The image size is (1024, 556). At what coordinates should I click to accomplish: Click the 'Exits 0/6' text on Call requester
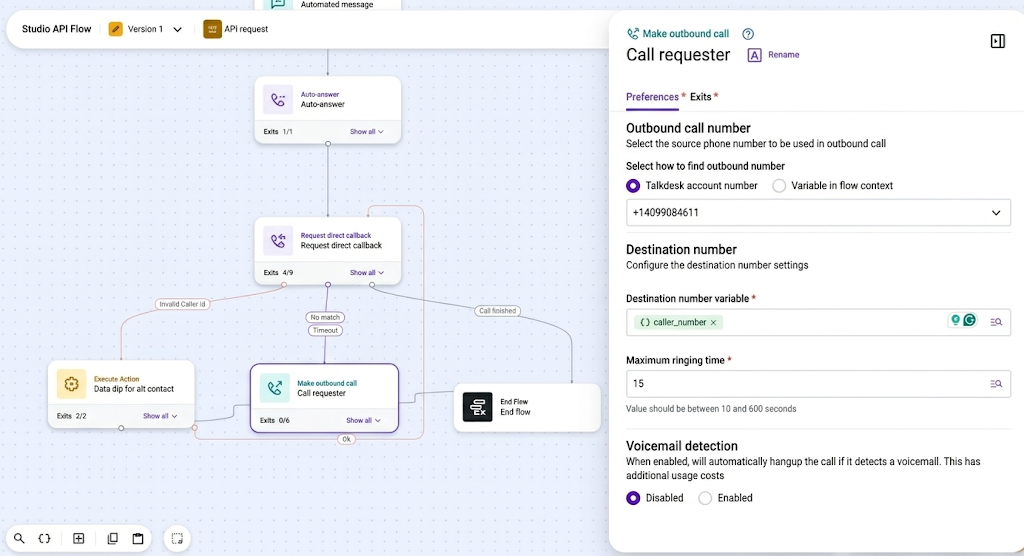click(x=274, y=420)
